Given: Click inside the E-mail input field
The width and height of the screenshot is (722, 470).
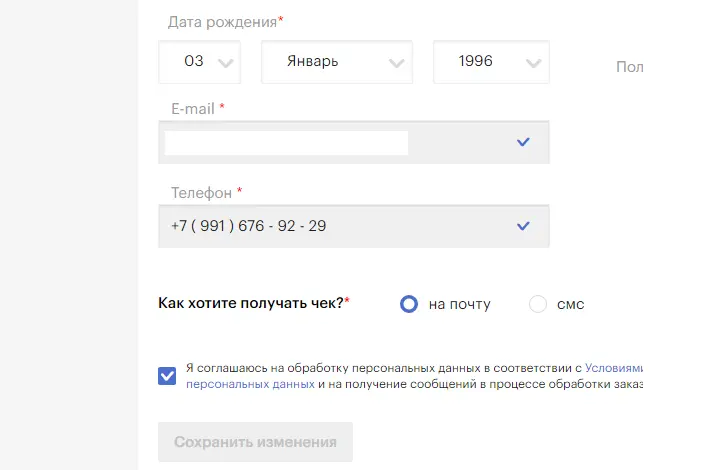Looking at the screenshot, I should [354, 142].
